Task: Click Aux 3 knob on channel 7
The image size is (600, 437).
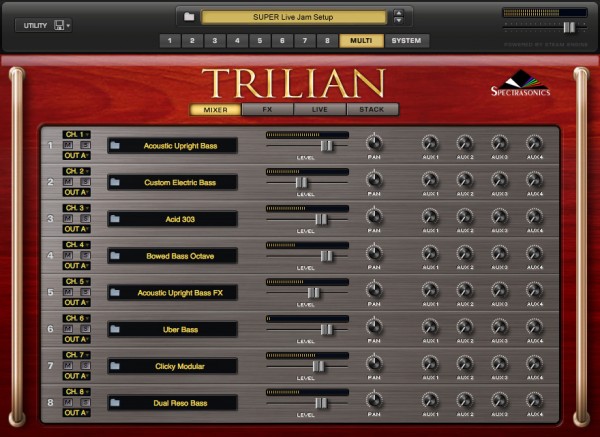Action: coord(500,364)
